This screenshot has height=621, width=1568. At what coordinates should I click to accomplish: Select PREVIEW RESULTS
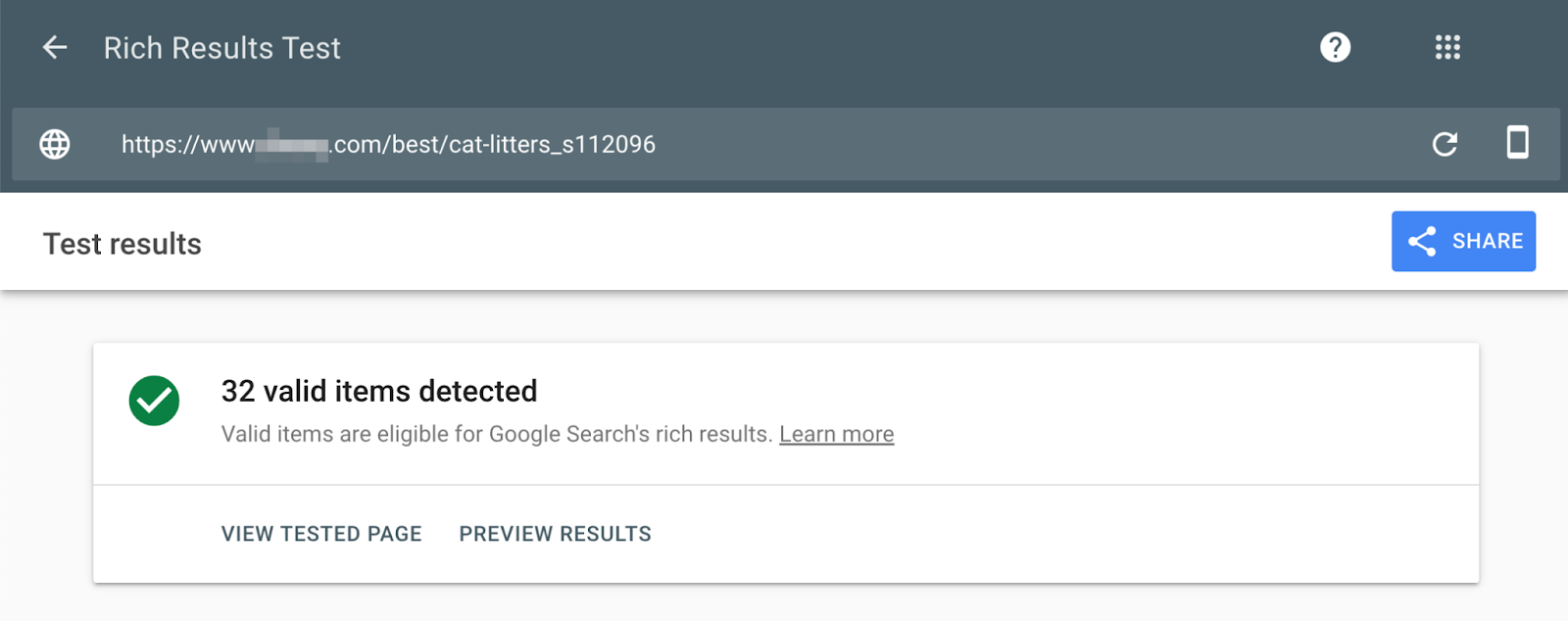[555, 534]
